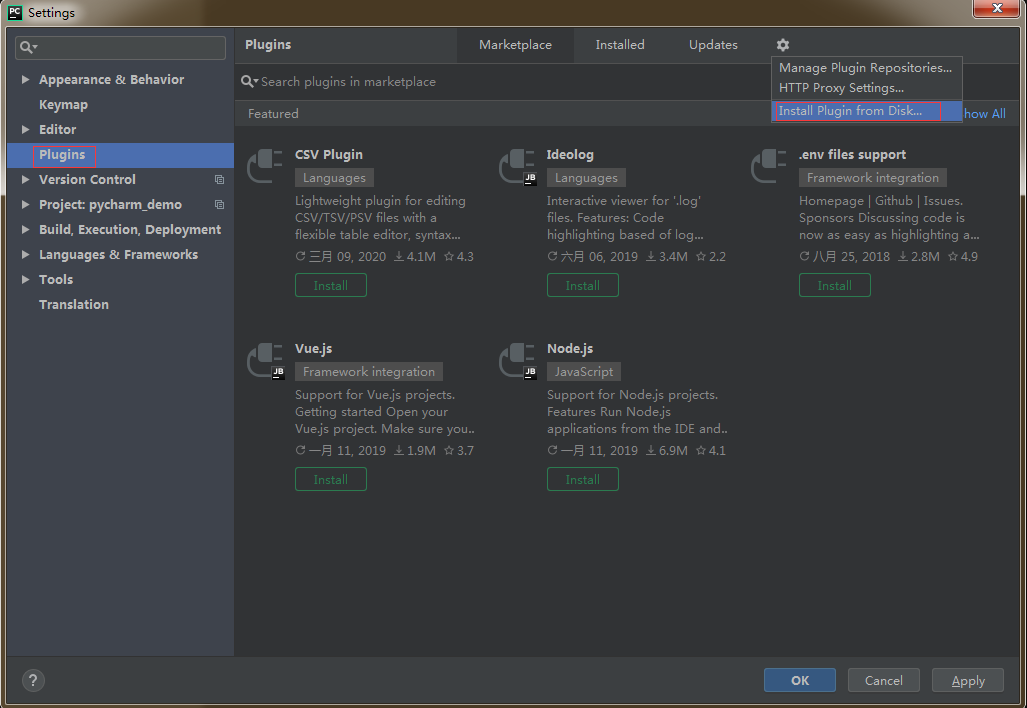The height and width of the screenshot is (708, 1027).
Task: Choose Manage Plugin Repositories menu item
Action: tap(866, 67)
